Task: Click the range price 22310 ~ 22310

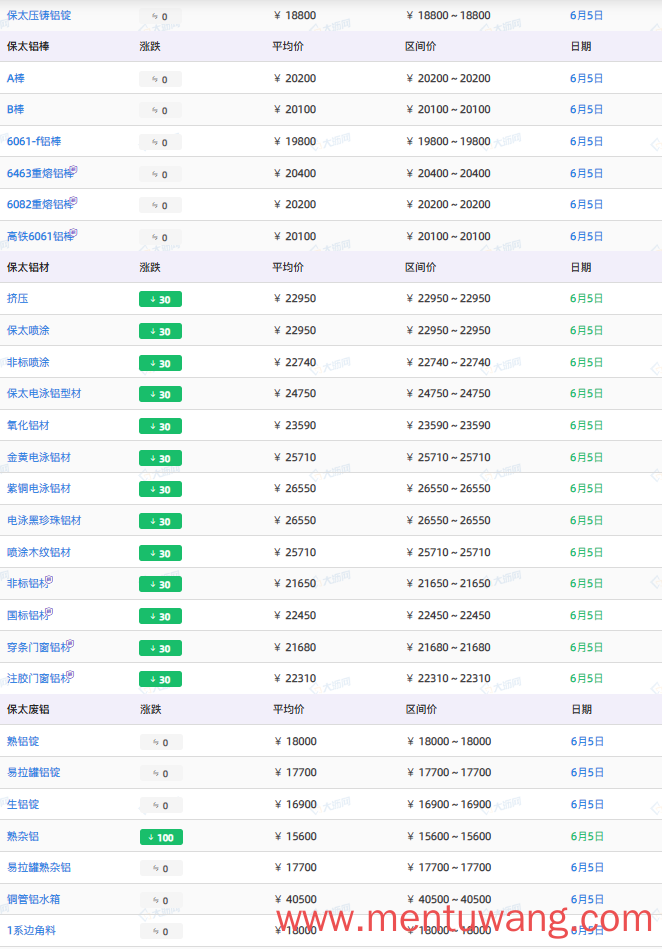Action: (x=448, y=678)
